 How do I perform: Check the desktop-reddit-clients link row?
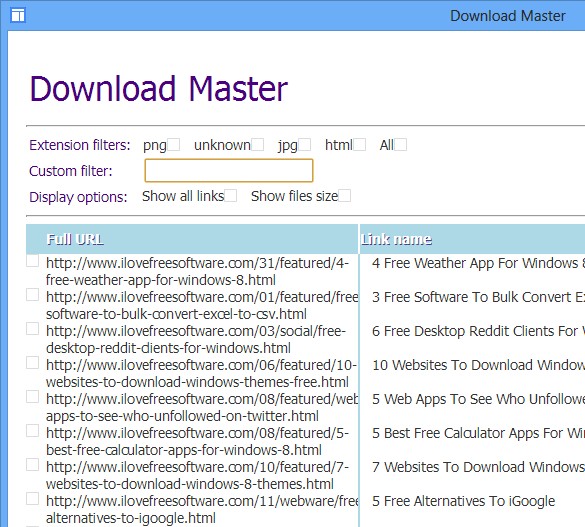32,329
